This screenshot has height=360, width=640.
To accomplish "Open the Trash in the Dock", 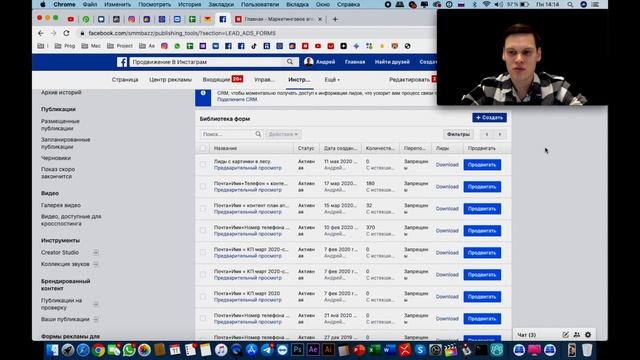I will tap(587, 350).
